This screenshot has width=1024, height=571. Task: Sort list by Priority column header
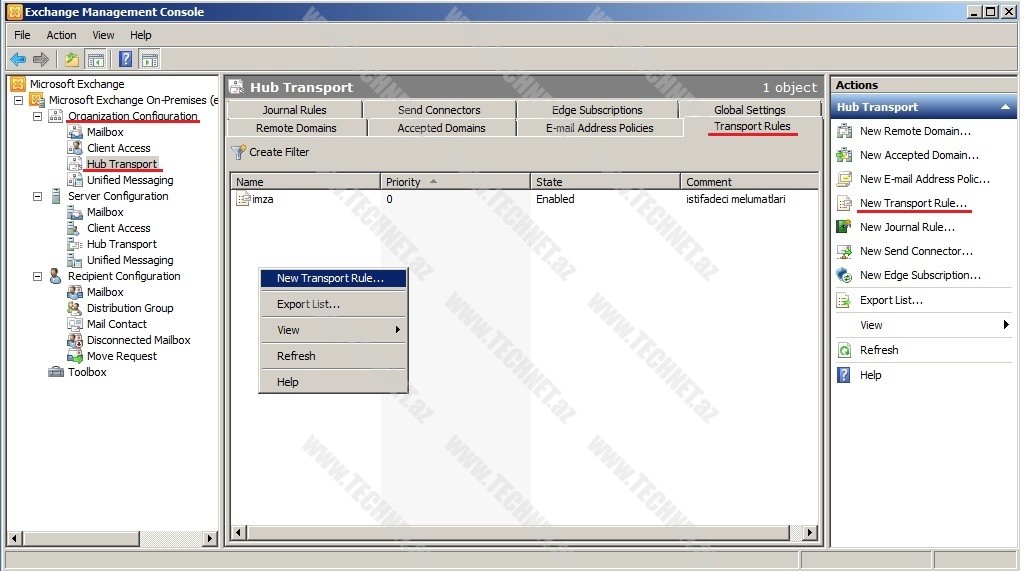click(x=455, y=182)
